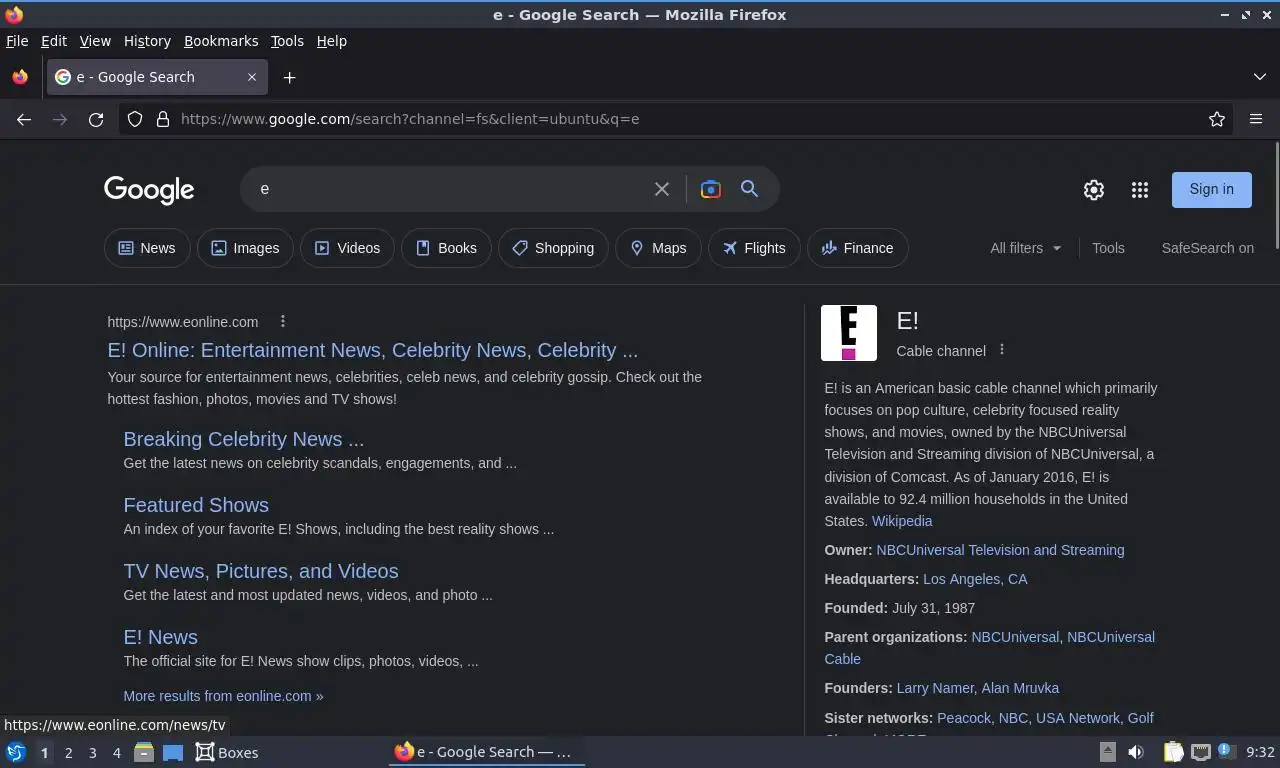1280x768 pixels.
Task: Open Google search Tools options
Action: click(1108, 248)
